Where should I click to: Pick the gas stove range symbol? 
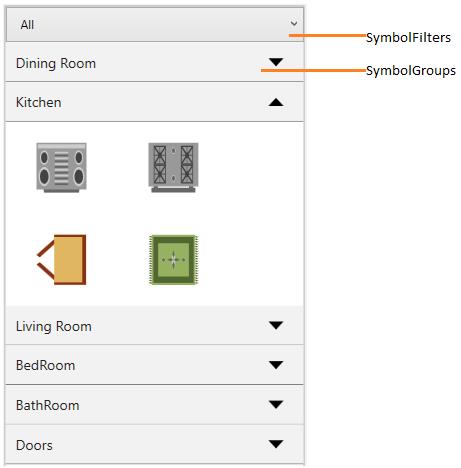coord(173,167)
